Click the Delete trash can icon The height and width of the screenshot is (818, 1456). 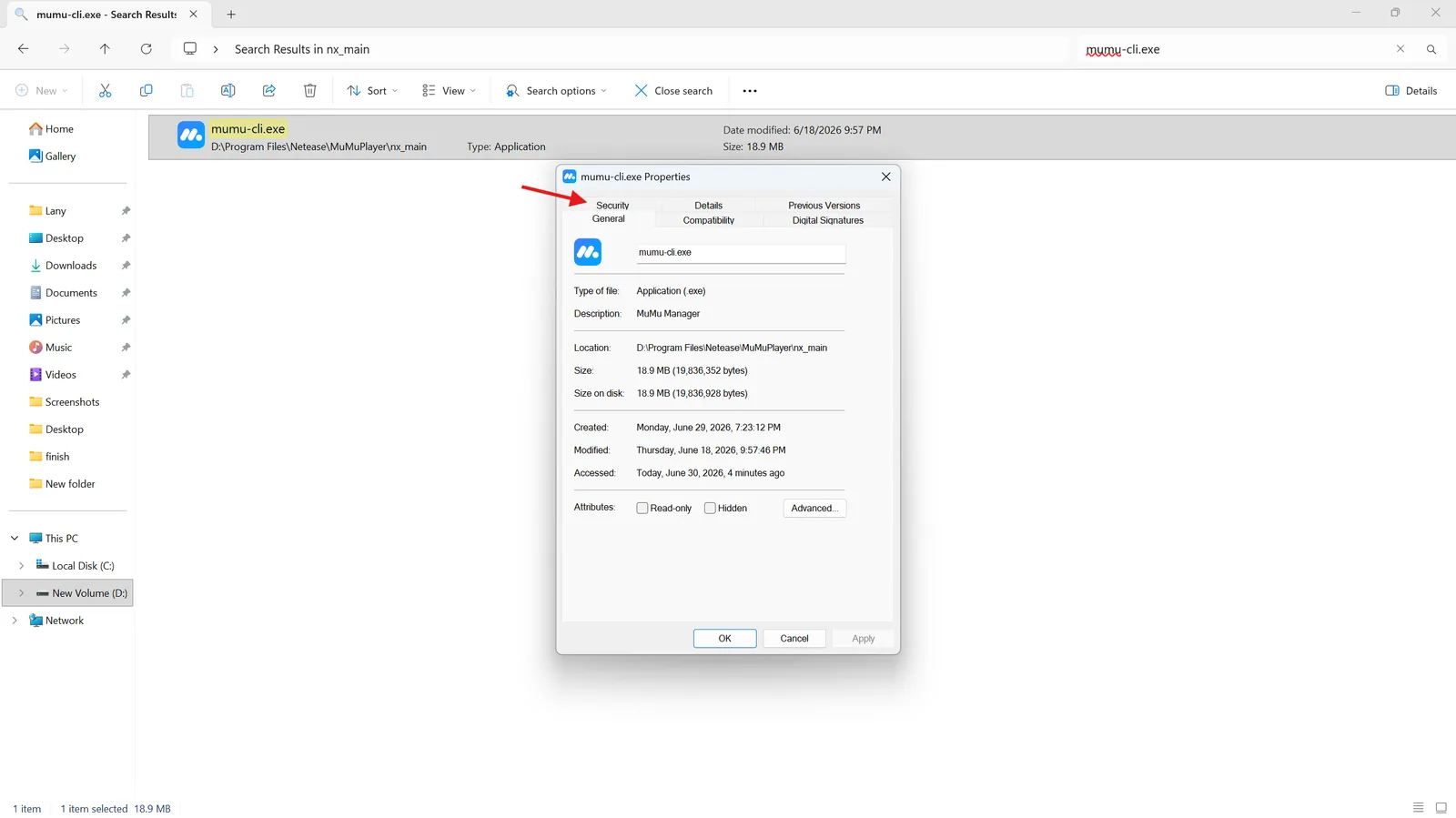pos(310,91)
